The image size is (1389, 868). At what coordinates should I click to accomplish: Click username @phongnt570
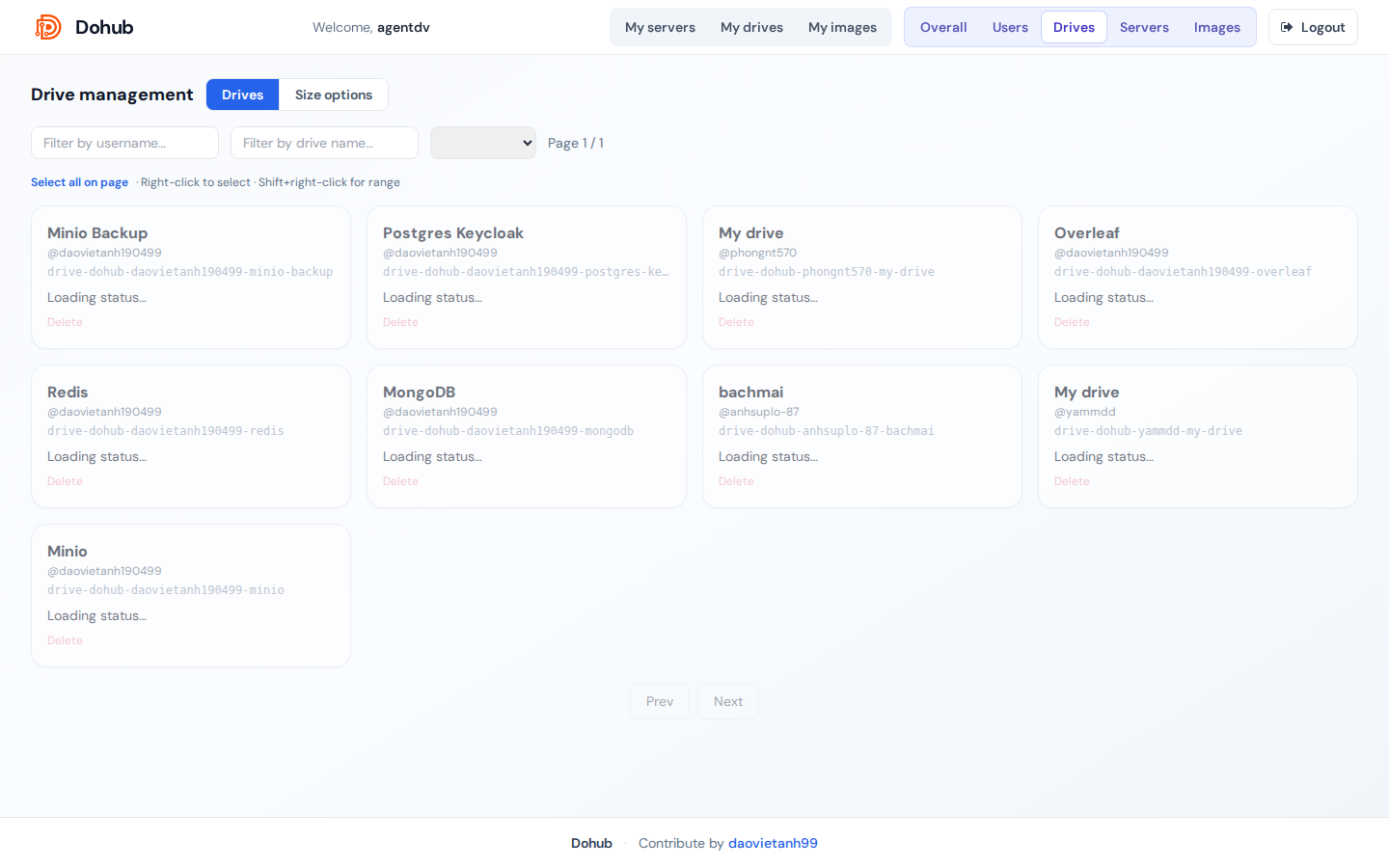757,253
